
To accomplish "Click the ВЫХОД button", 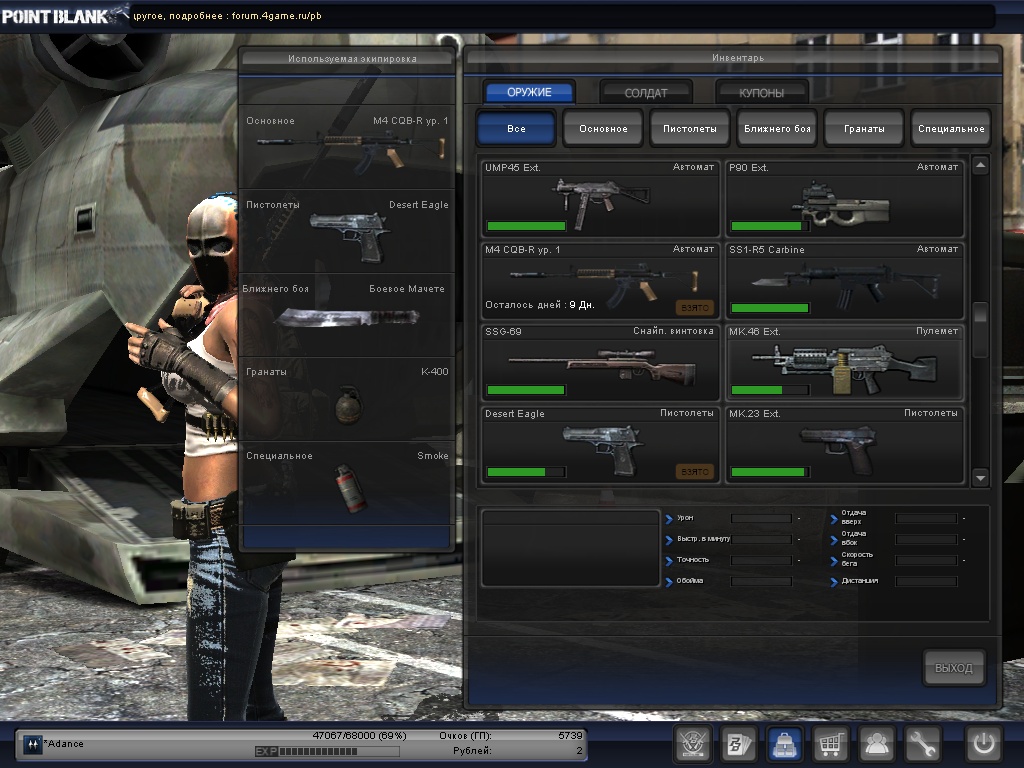I will point(953,667).
